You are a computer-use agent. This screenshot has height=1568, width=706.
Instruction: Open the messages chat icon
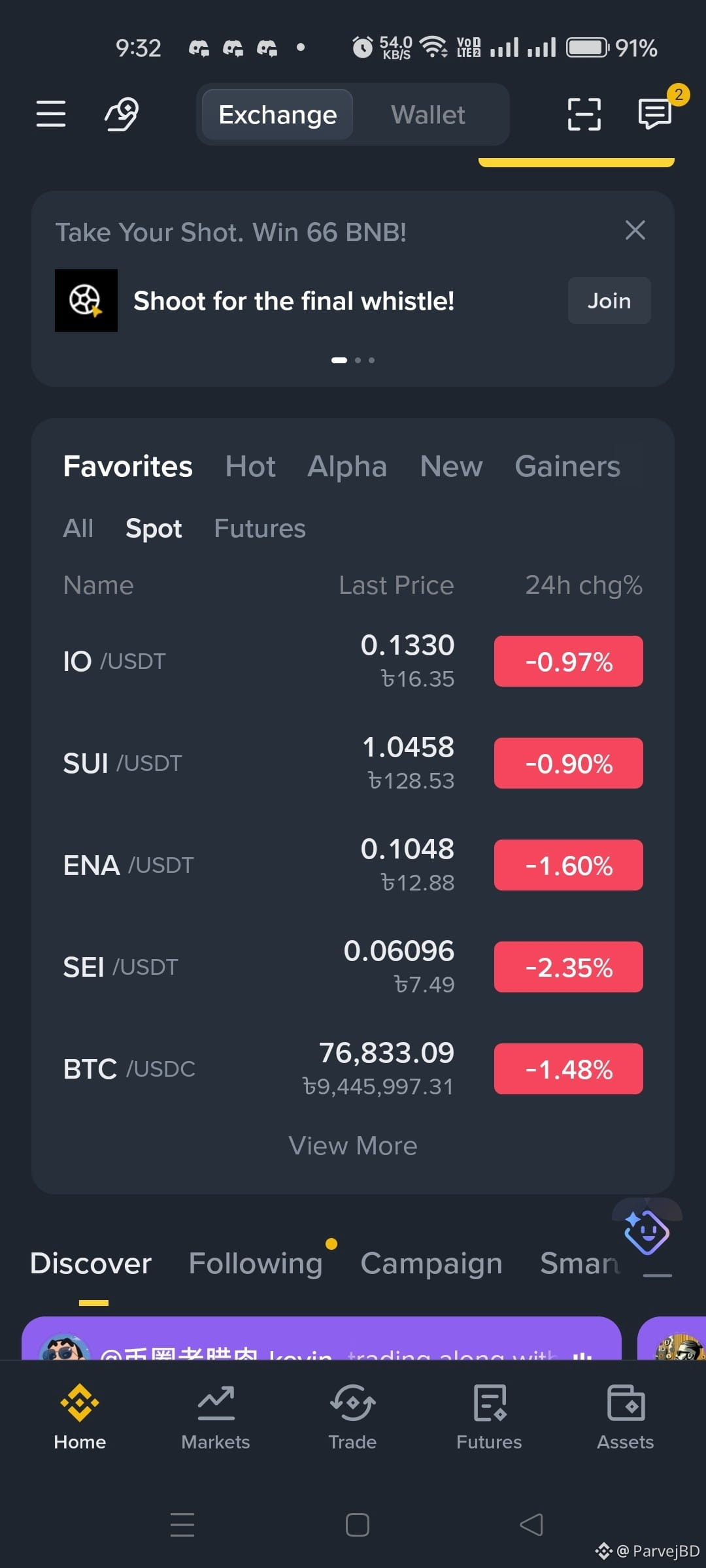tap(655, 114)
